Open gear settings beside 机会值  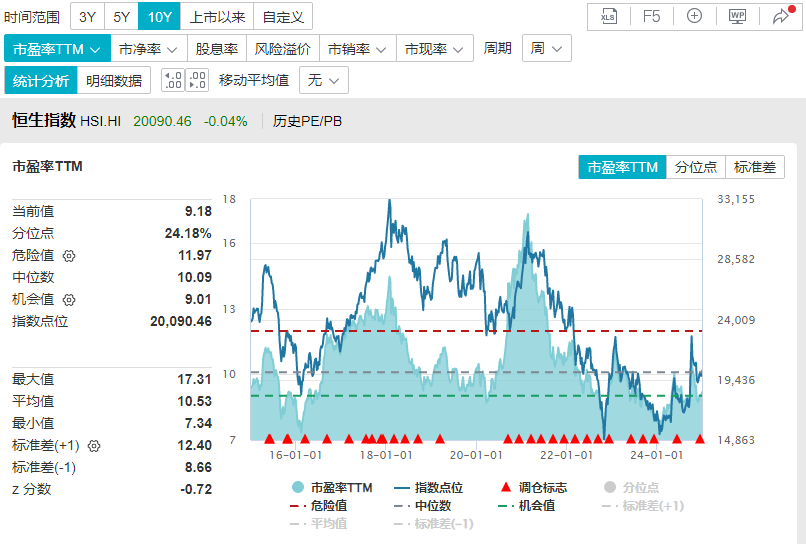tap(69, 300)
